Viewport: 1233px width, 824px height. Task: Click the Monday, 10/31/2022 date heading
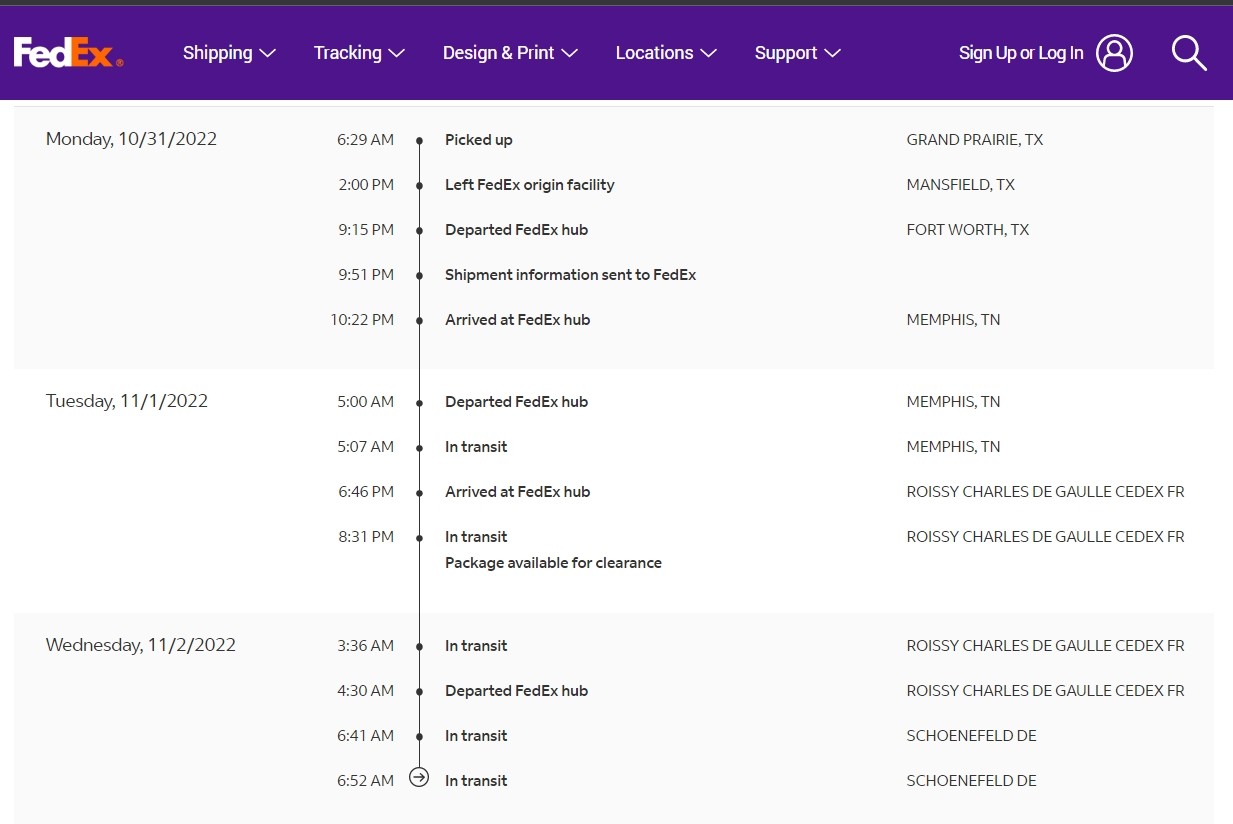[x=131, y=139]
